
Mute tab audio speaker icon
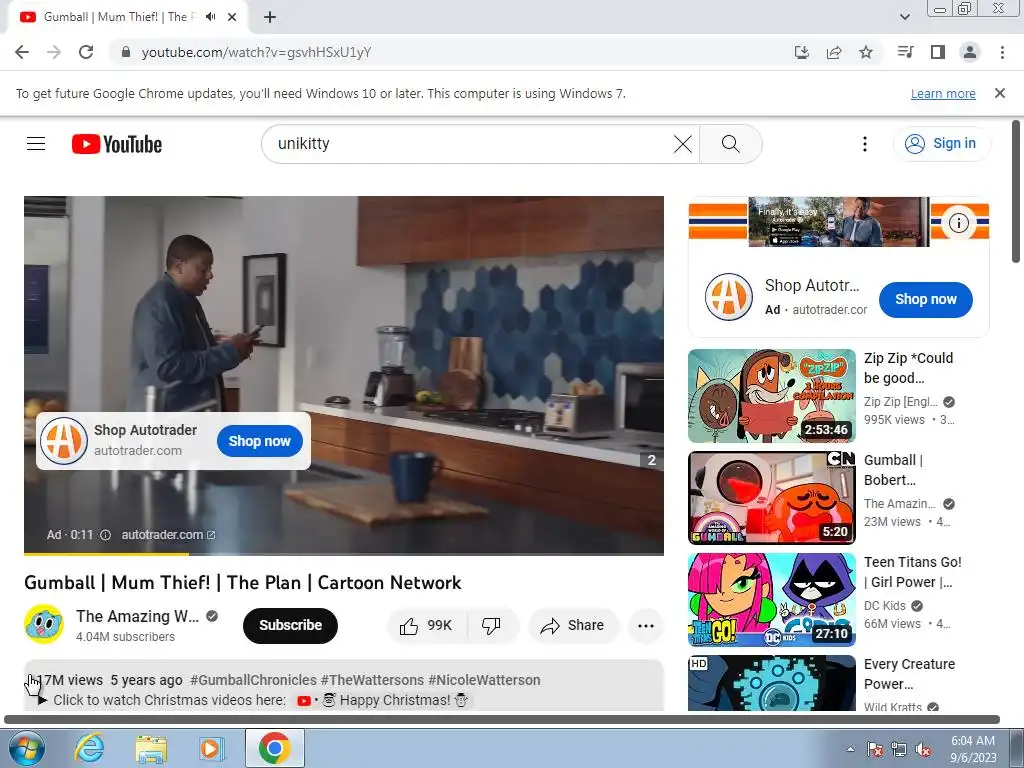[210, 17]
